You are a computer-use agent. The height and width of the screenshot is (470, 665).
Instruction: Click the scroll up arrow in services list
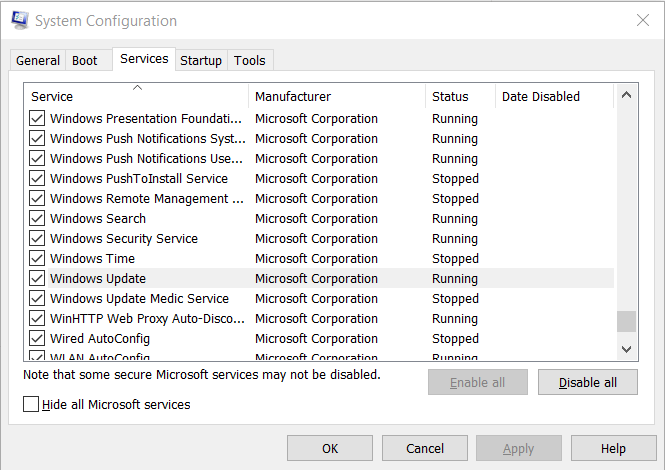click(626, 95)
